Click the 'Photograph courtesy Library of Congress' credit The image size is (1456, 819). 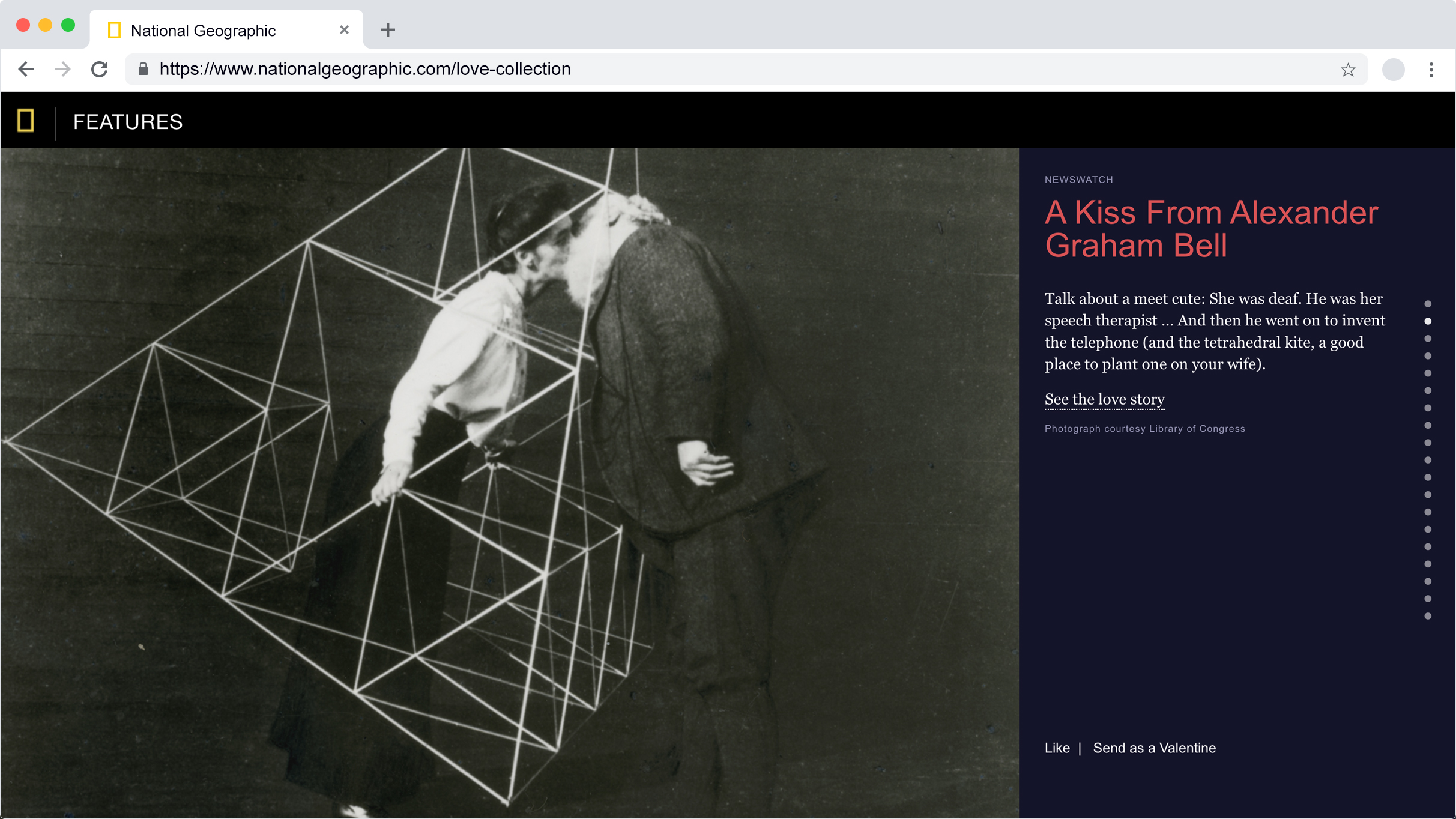pyautogui.click(x=1144, y=428)
